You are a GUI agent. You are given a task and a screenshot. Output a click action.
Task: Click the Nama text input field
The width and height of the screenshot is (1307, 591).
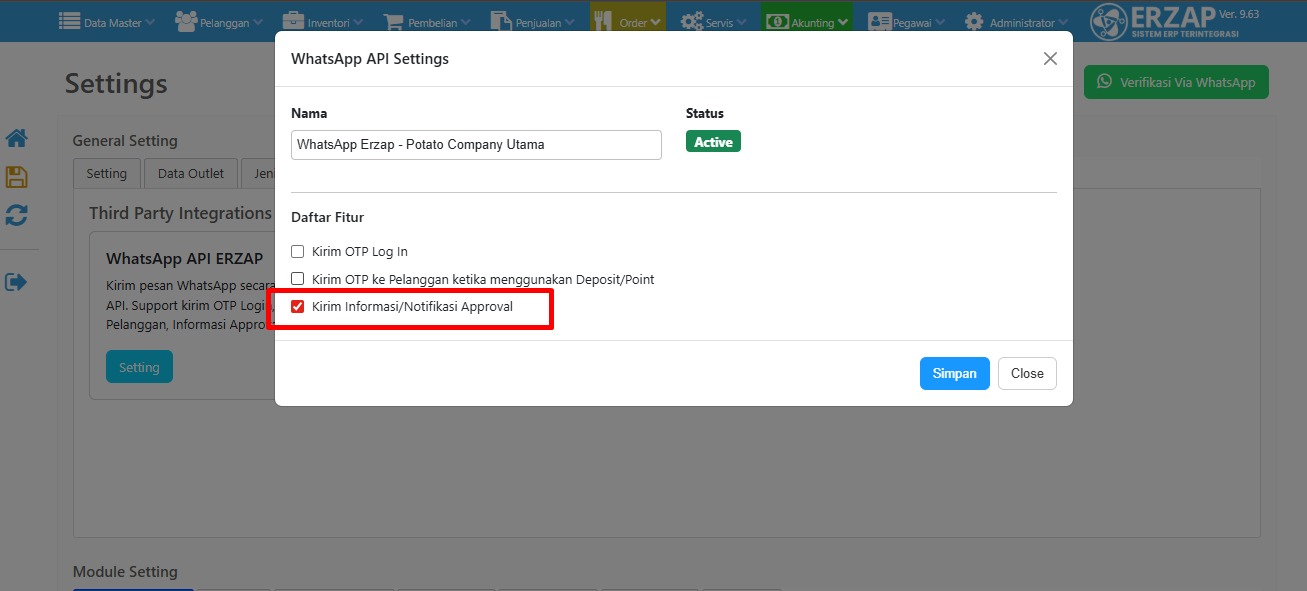(x=476, y=145)
